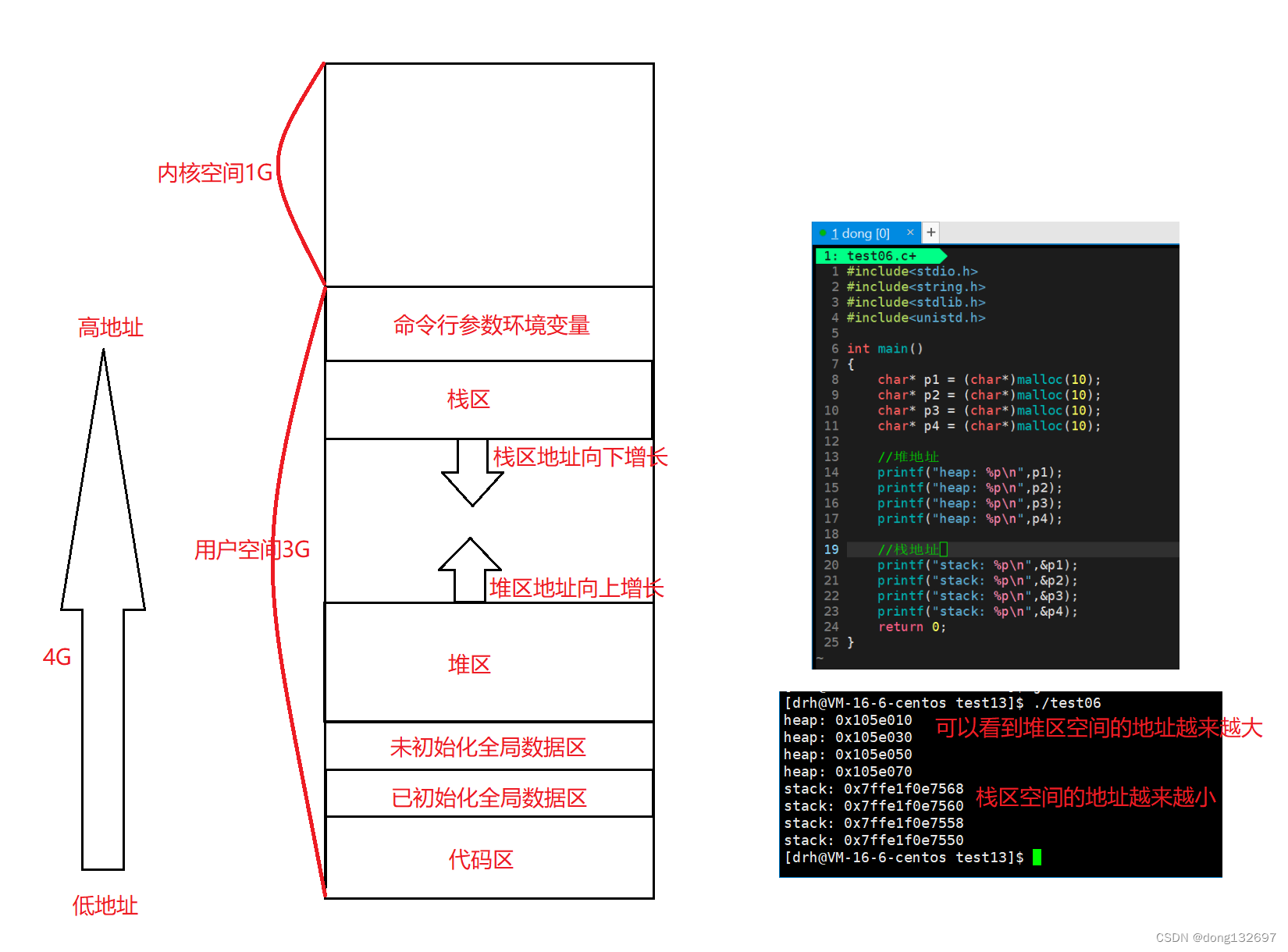Click the '堆区地址向上增长' label
This screenshot has height=952, width=1288.
tap(577, 588)
